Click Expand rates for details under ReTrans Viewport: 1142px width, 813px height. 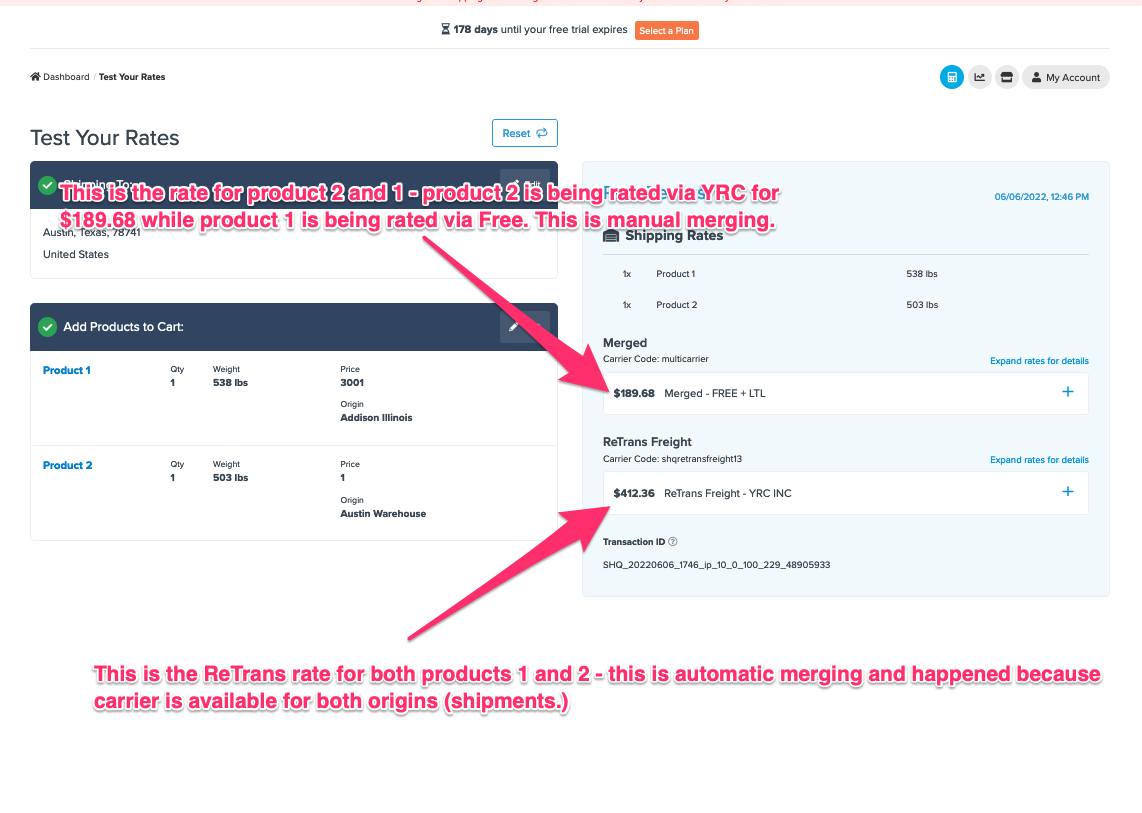point(1039,460)
